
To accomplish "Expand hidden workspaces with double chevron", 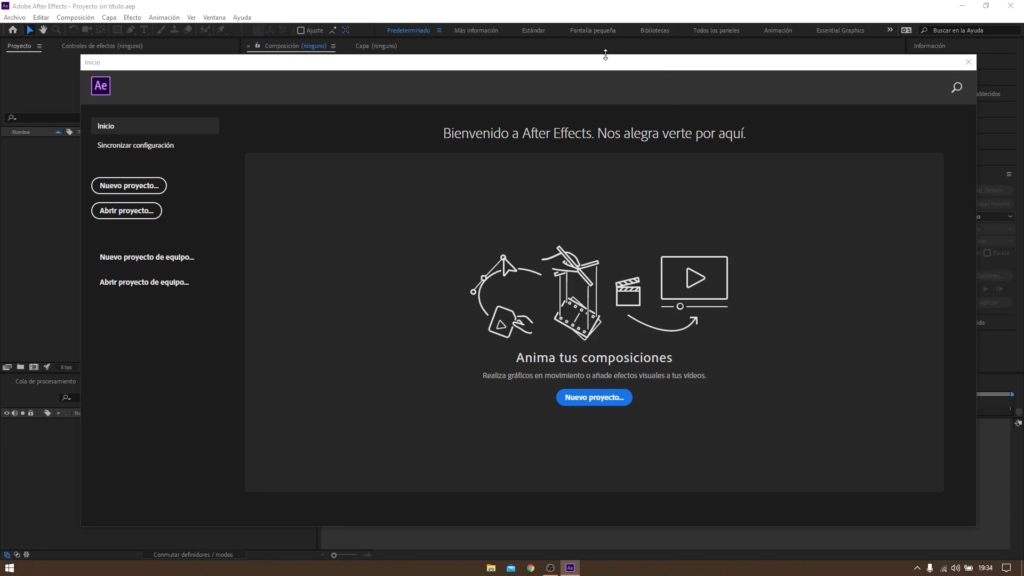I will coord(889,30).
